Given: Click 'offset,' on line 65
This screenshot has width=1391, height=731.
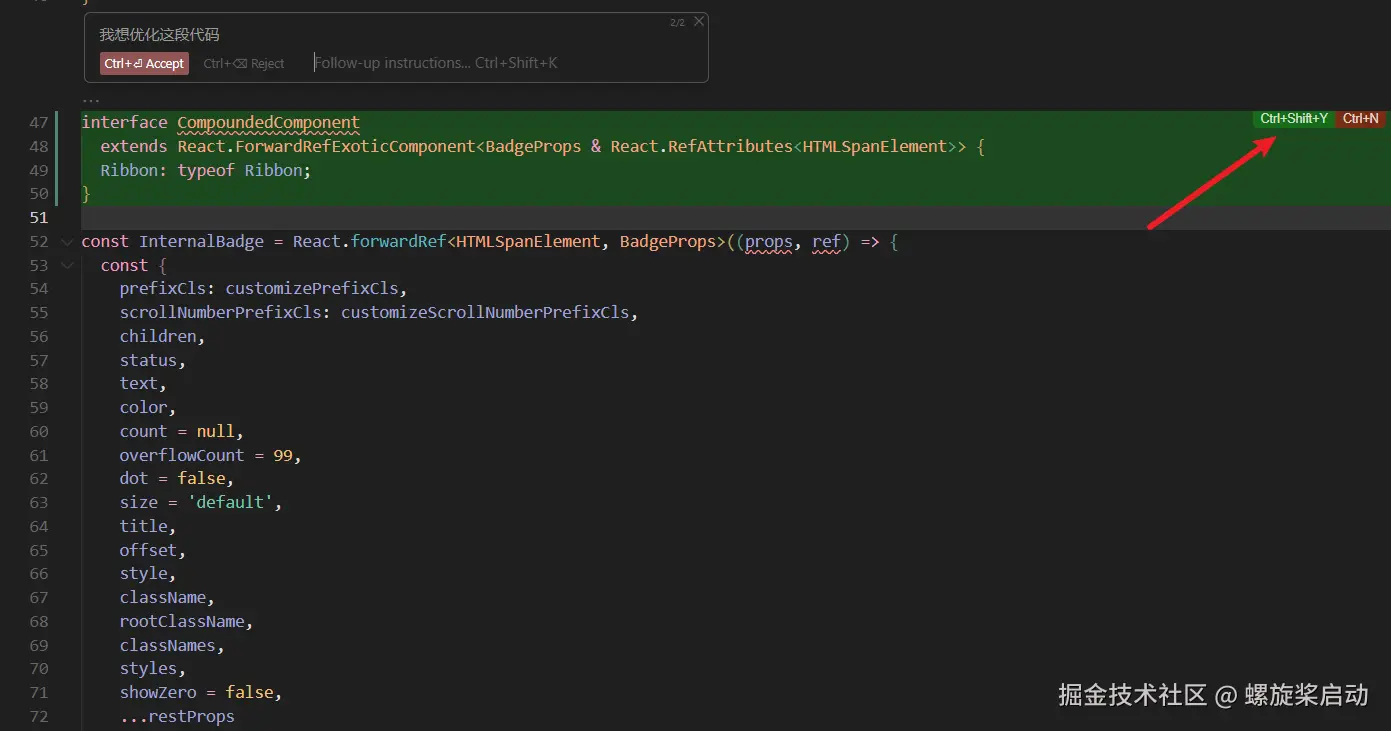Looking at the screenshot, I should [153, 551].
